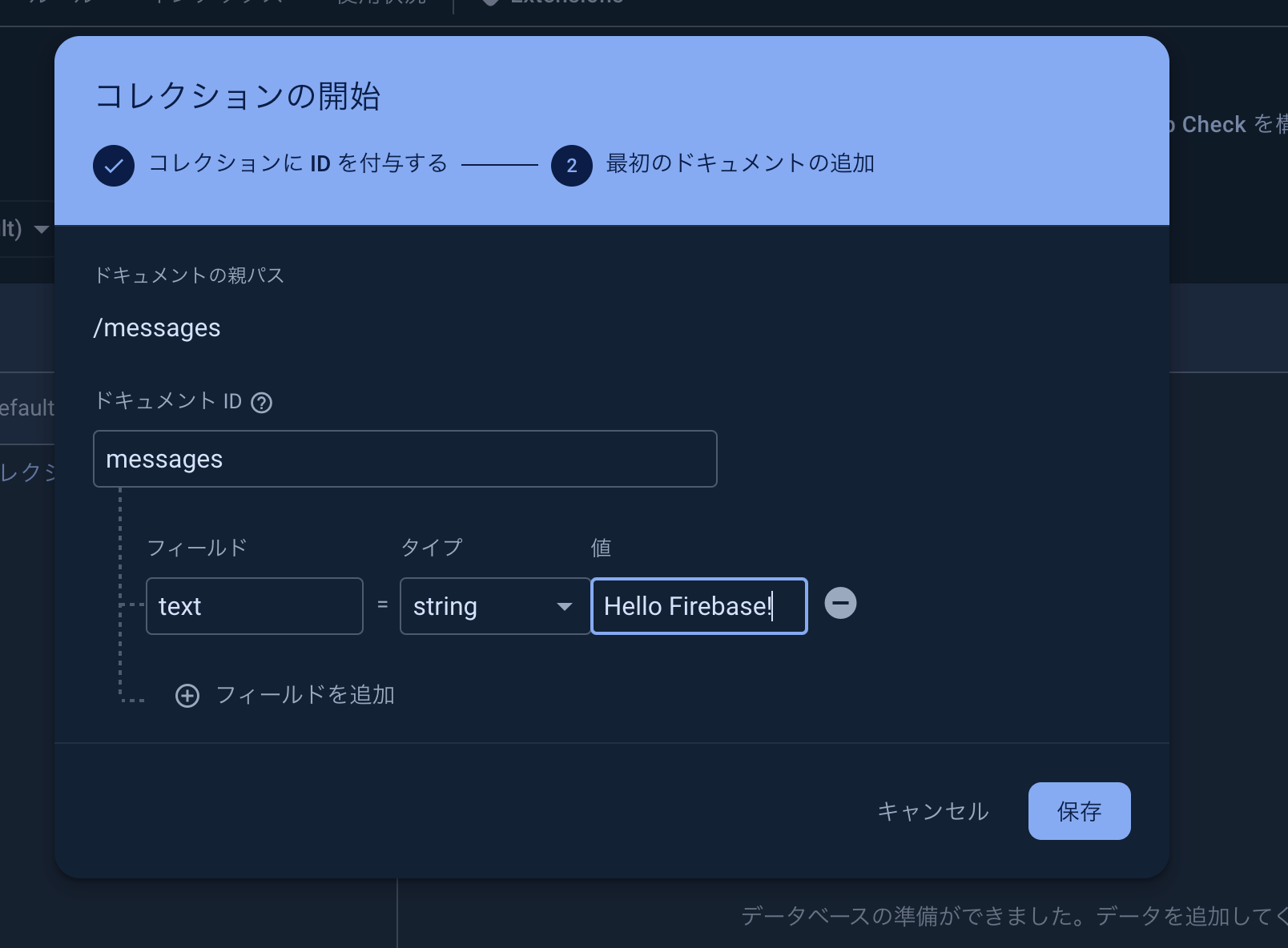Viewport: 1288px width, 948px height.
Task: Open the string type dropdown
Action: [x=494, y=606]
